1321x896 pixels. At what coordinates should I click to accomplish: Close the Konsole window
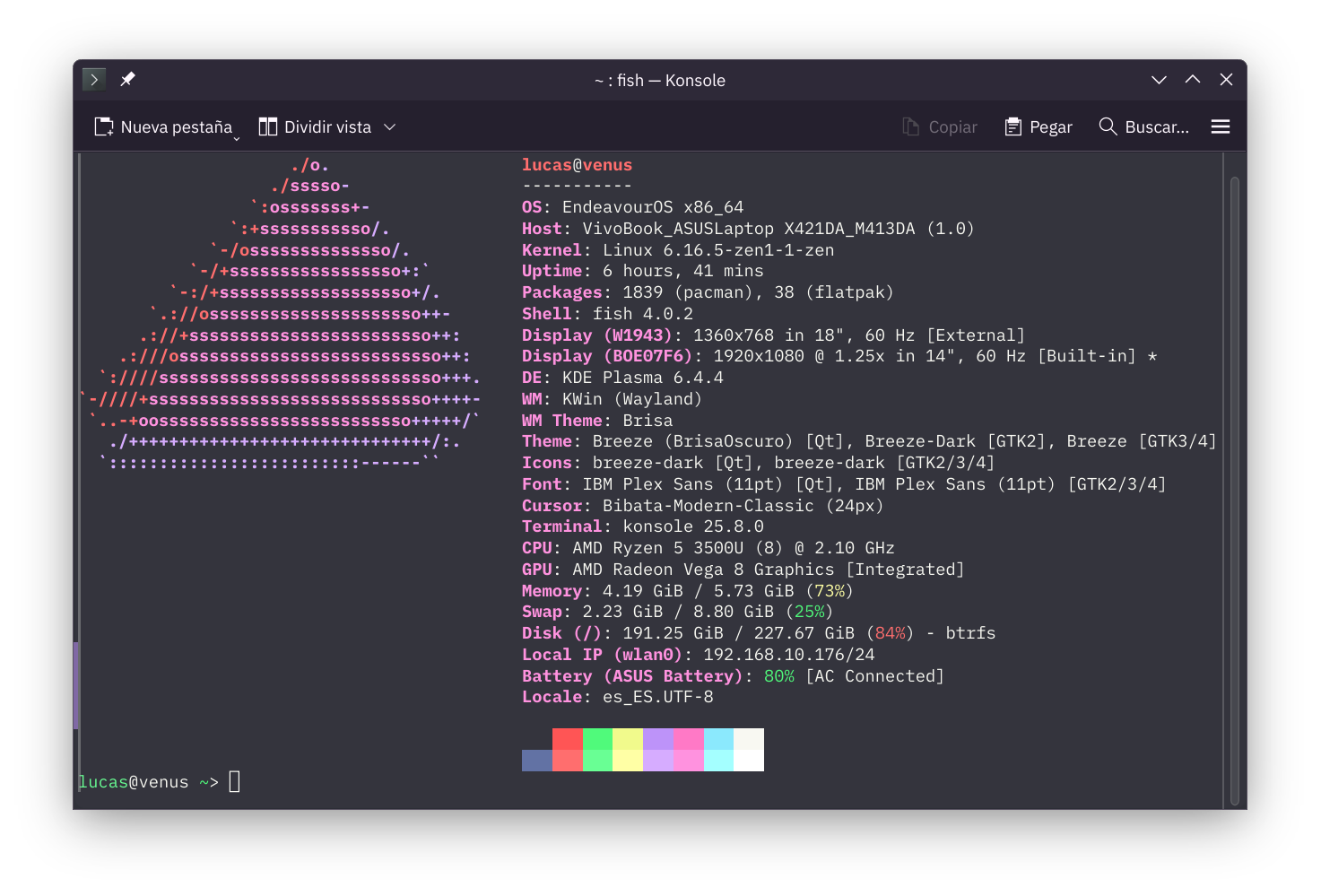click(1226, 80)
